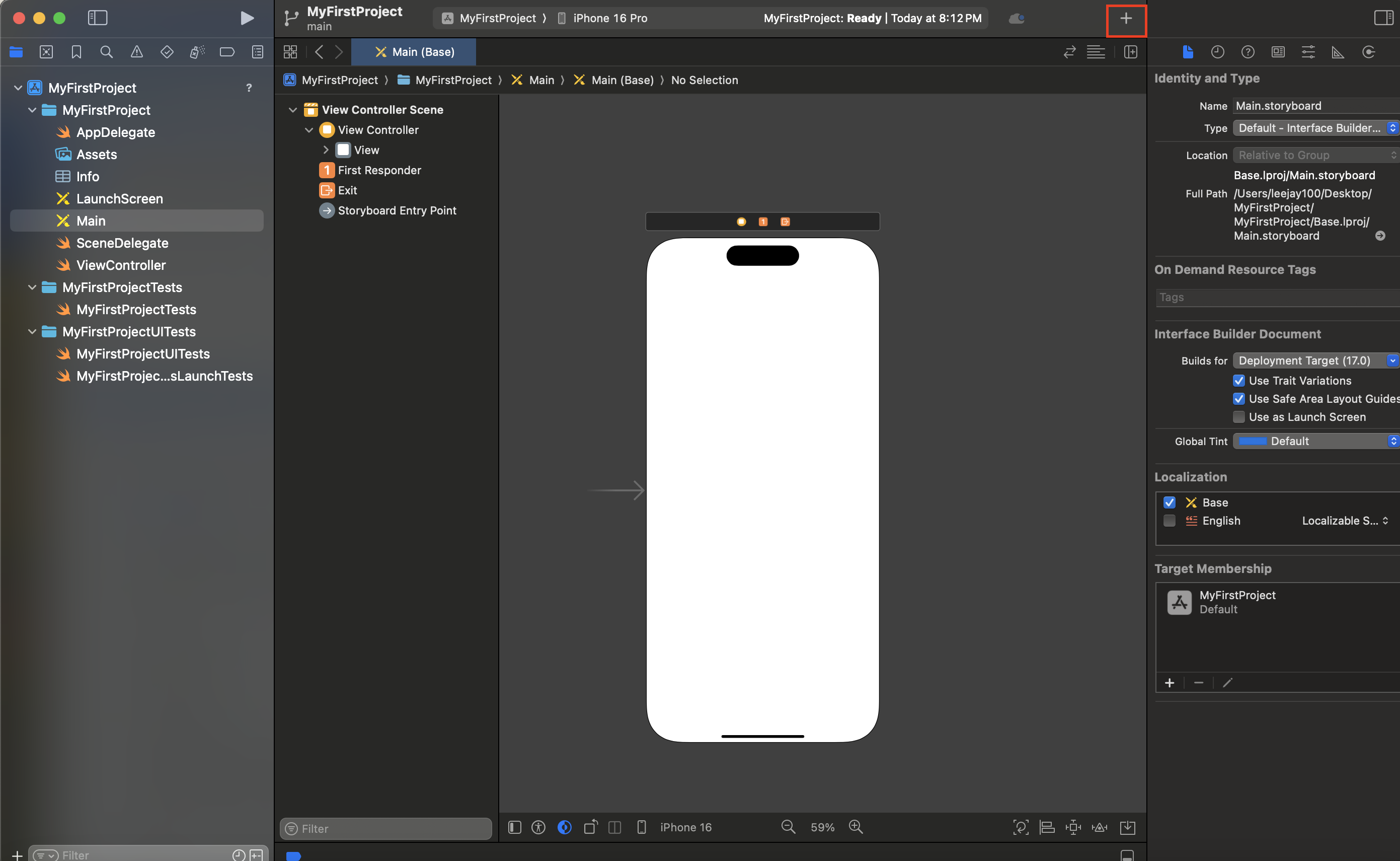Select ViewController file in navigator
The image size is (1400, 861).
point(121,265)
